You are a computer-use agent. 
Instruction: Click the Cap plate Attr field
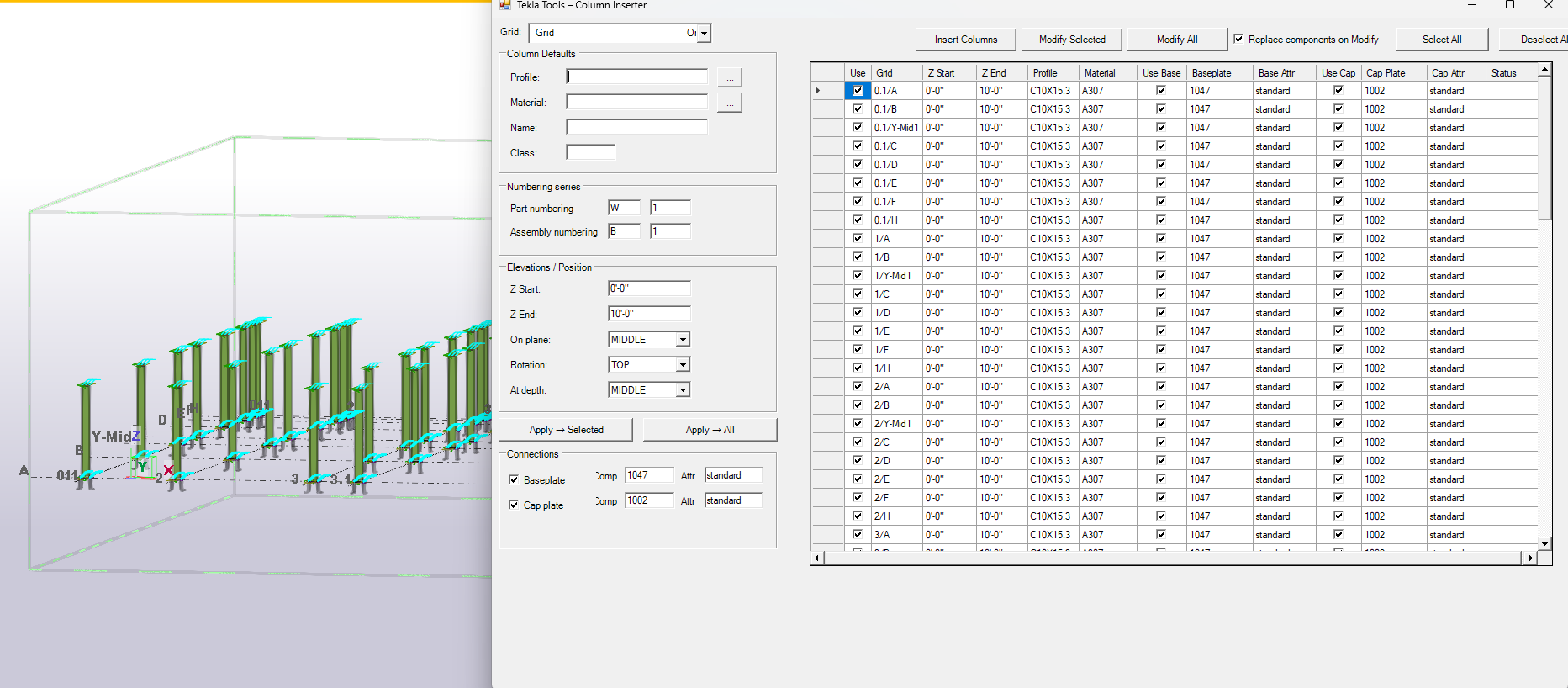(x=733, y=500)
